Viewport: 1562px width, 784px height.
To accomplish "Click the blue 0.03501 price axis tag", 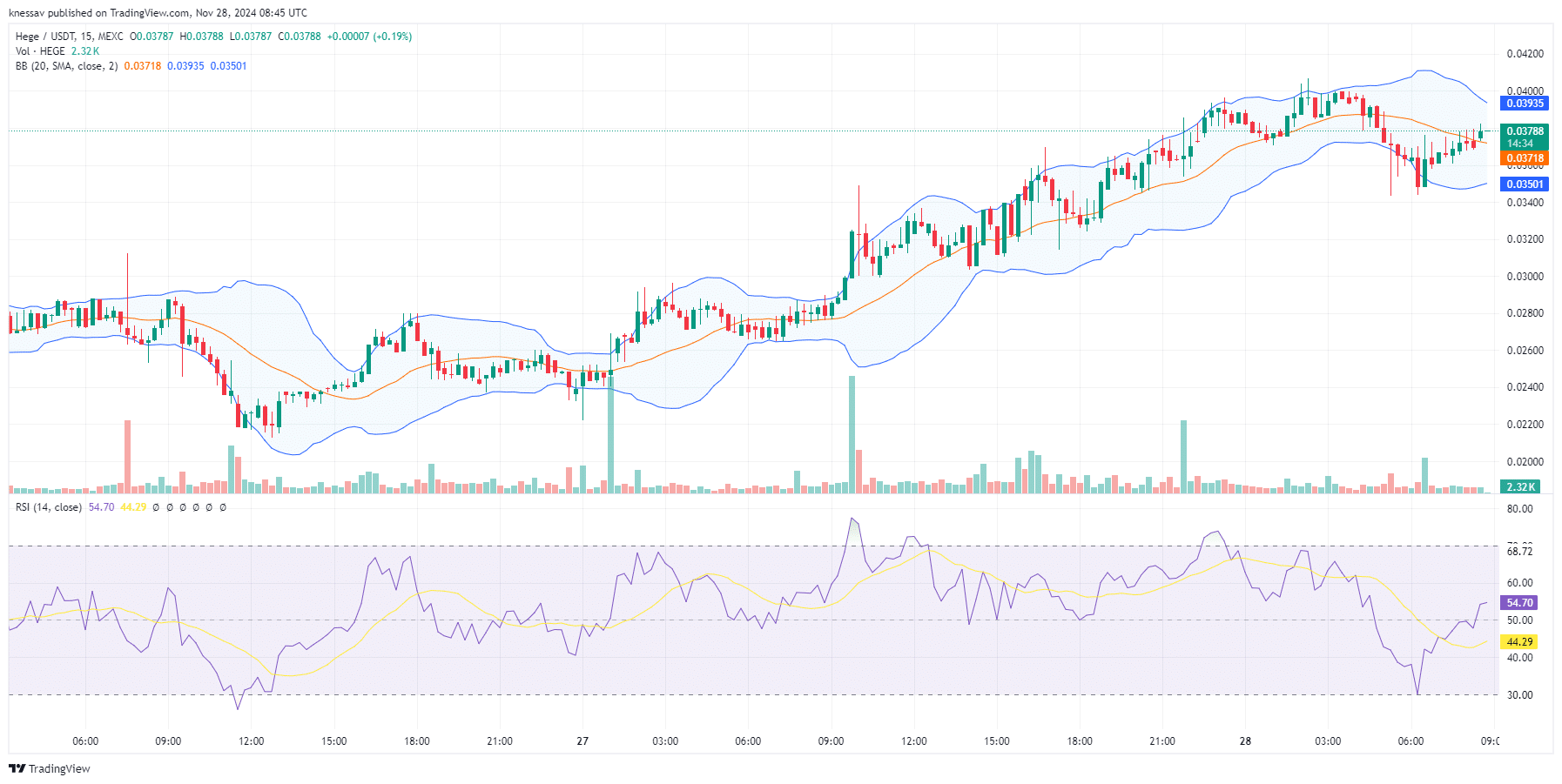I will click(x=1525, y=184).
